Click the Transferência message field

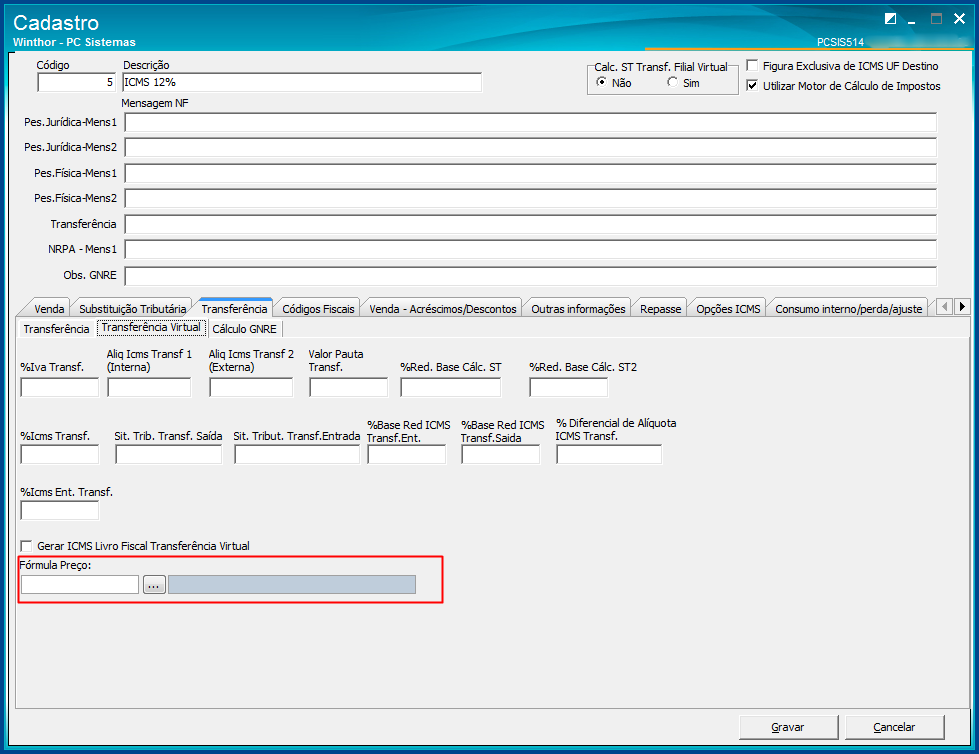coord(531,224)
